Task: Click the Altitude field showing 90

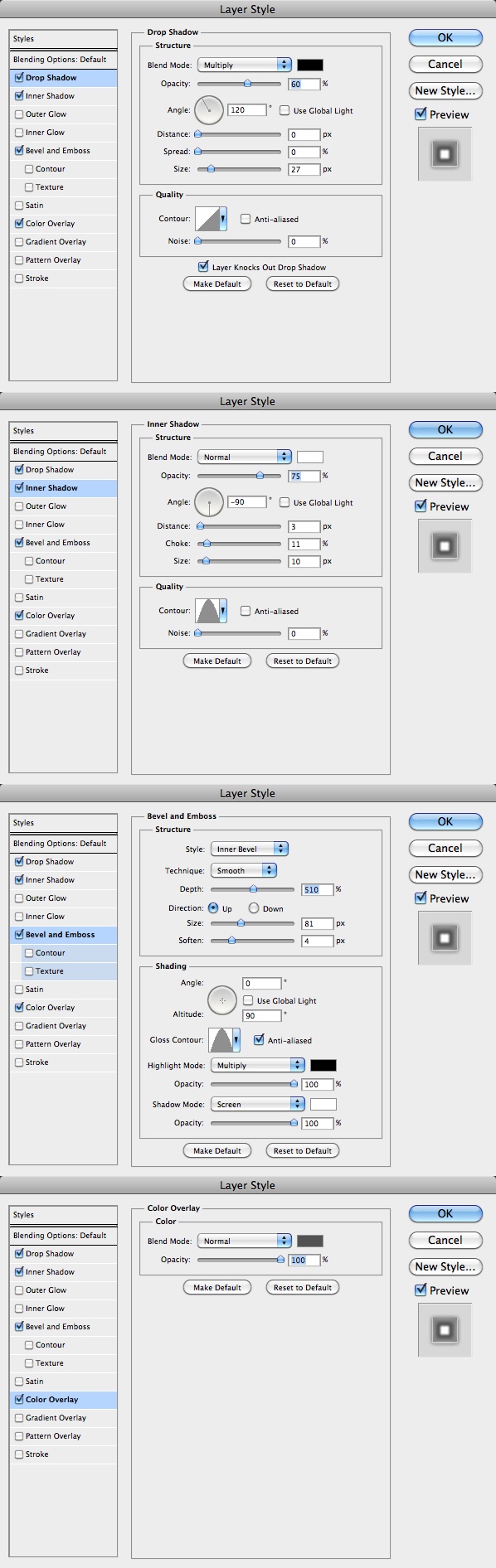Action: point(262,1015)
